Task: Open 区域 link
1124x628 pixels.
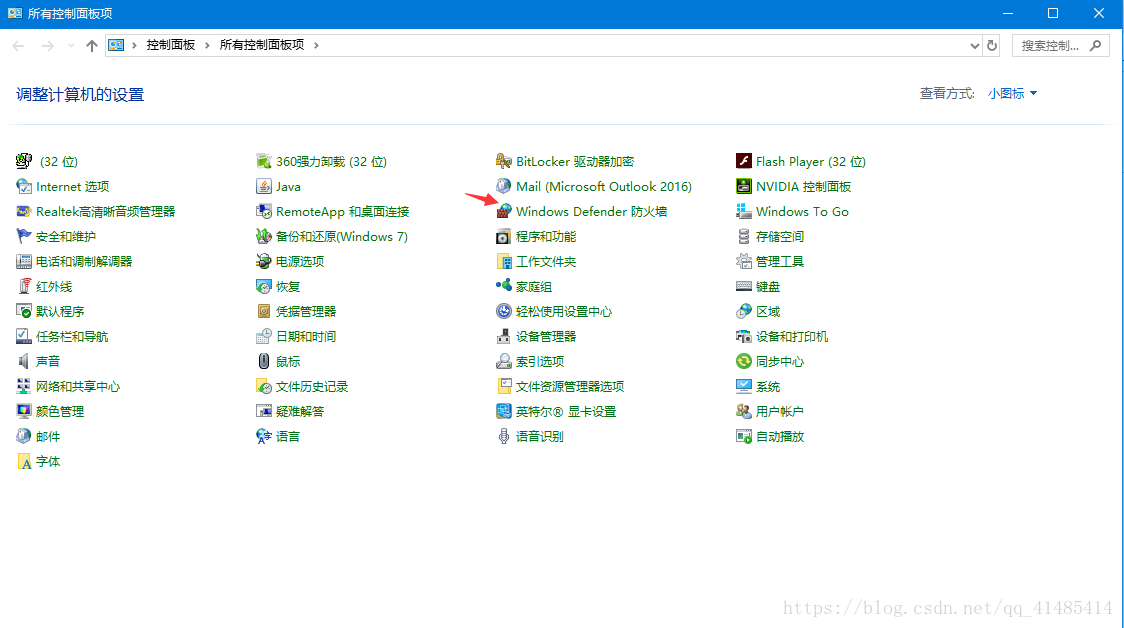Action: pyautogui.click(x=768, y=312)
